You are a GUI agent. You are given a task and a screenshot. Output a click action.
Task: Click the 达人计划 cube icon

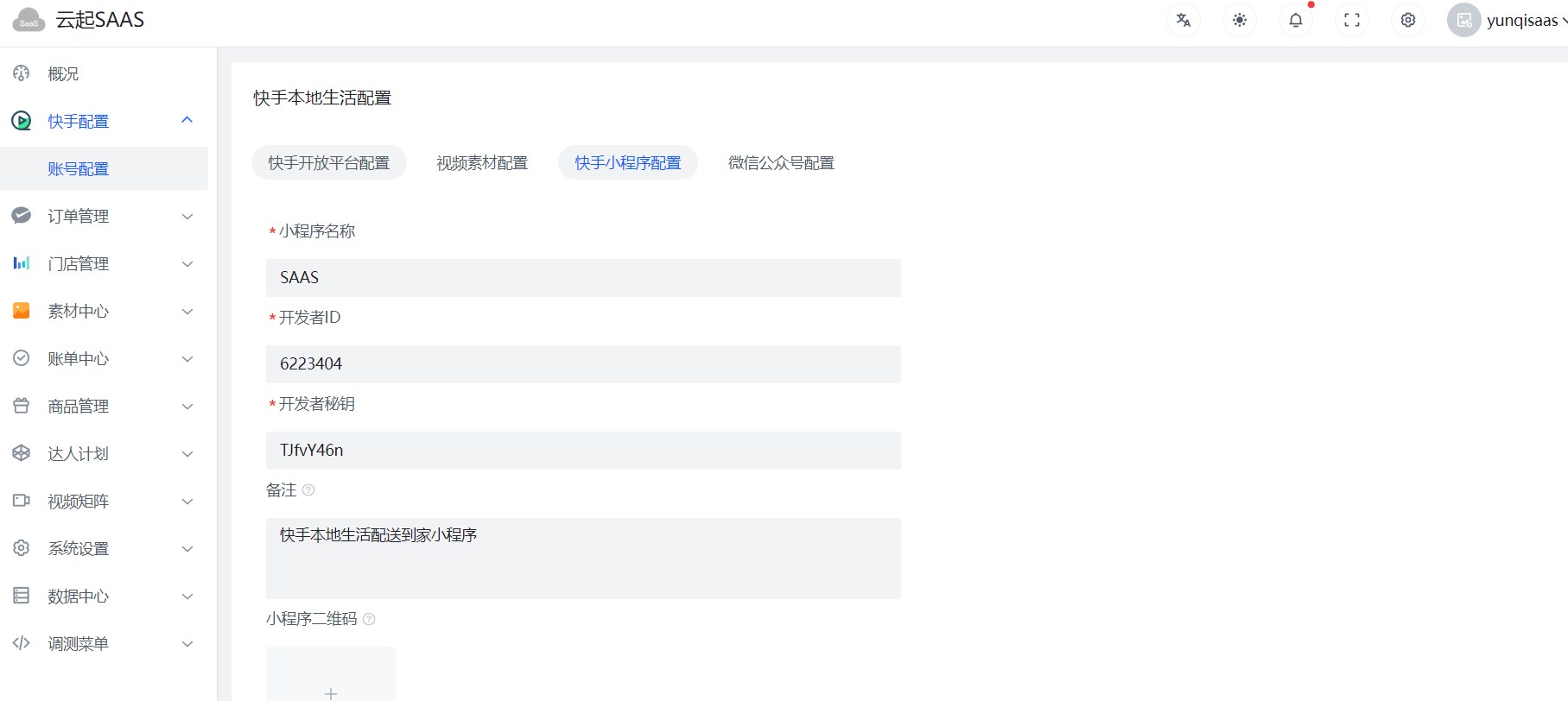(22, 453)
